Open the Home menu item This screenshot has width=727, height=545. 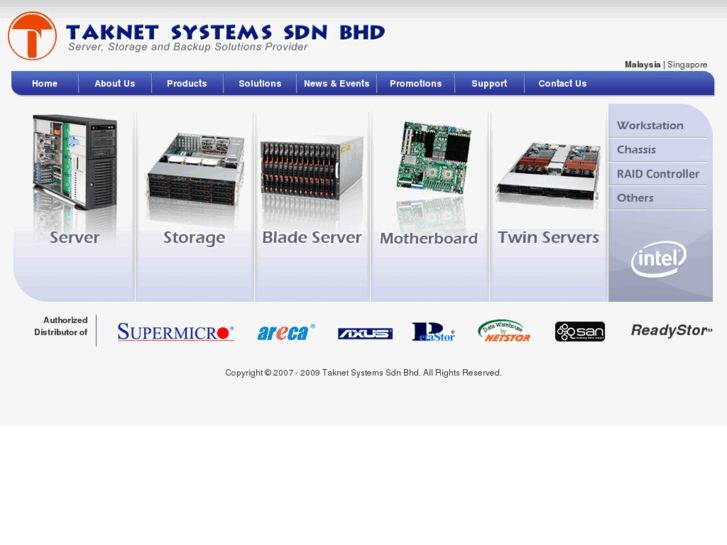(45, 83)
